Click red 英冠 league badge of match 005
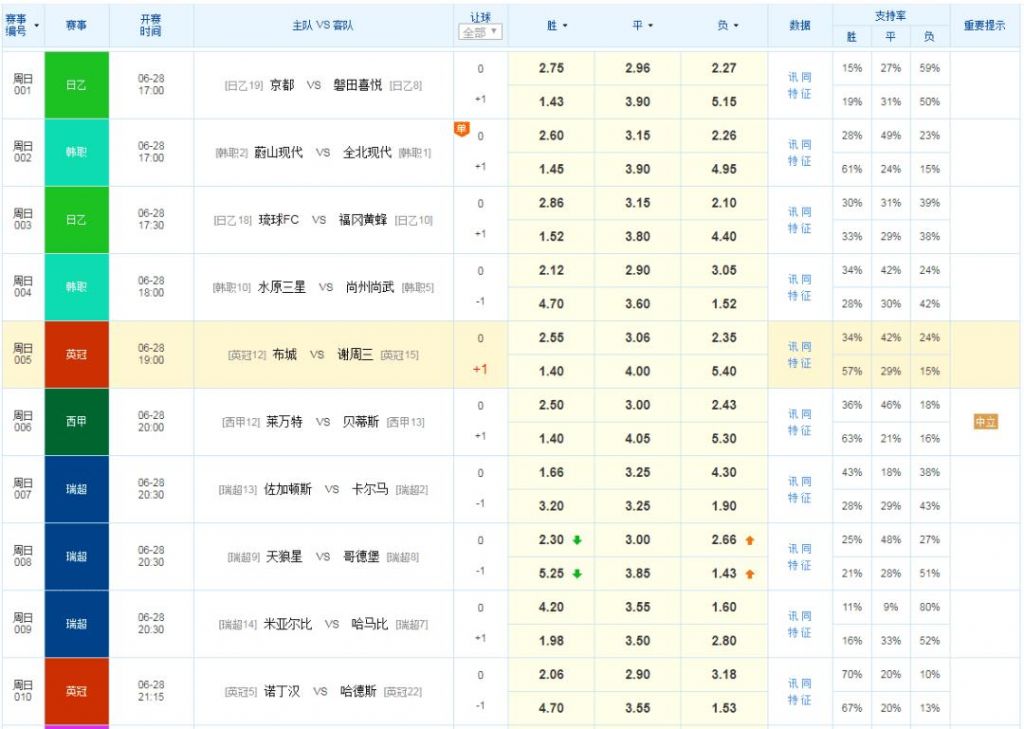1024x729 pixels. click(76, 355)
